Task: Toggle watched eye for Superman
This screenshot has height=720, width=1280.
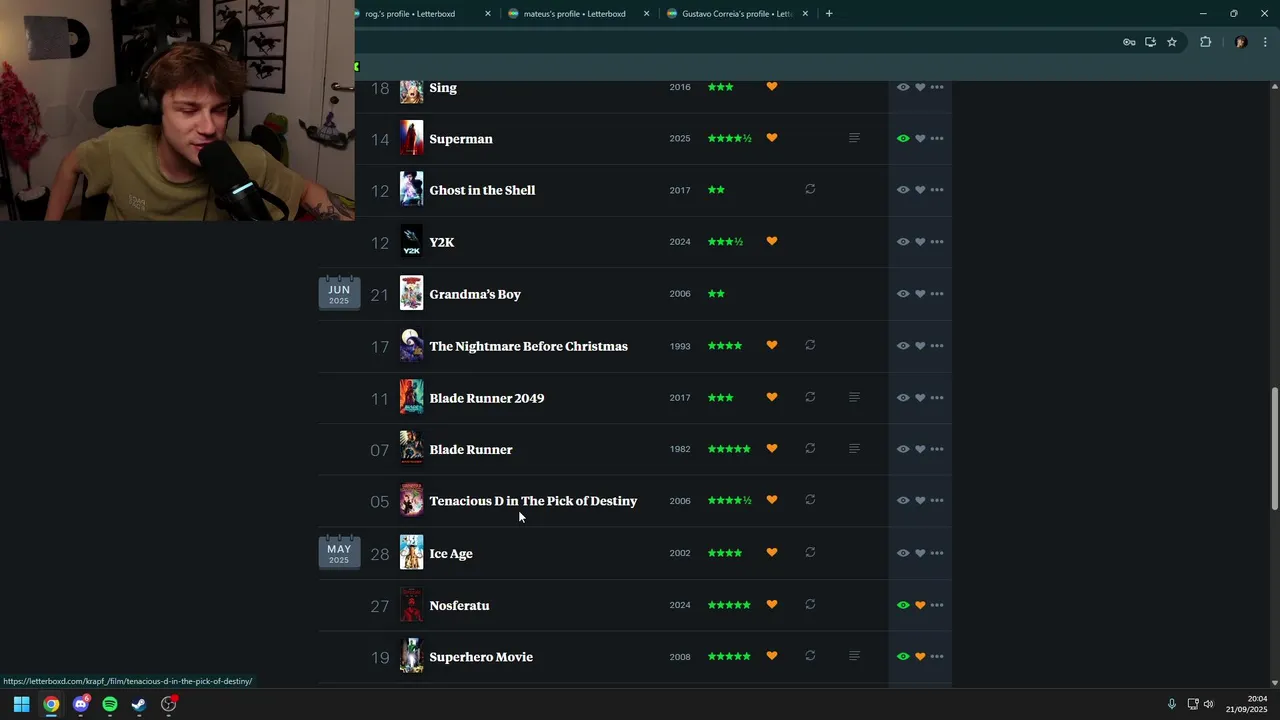Action: coord(903,139)
